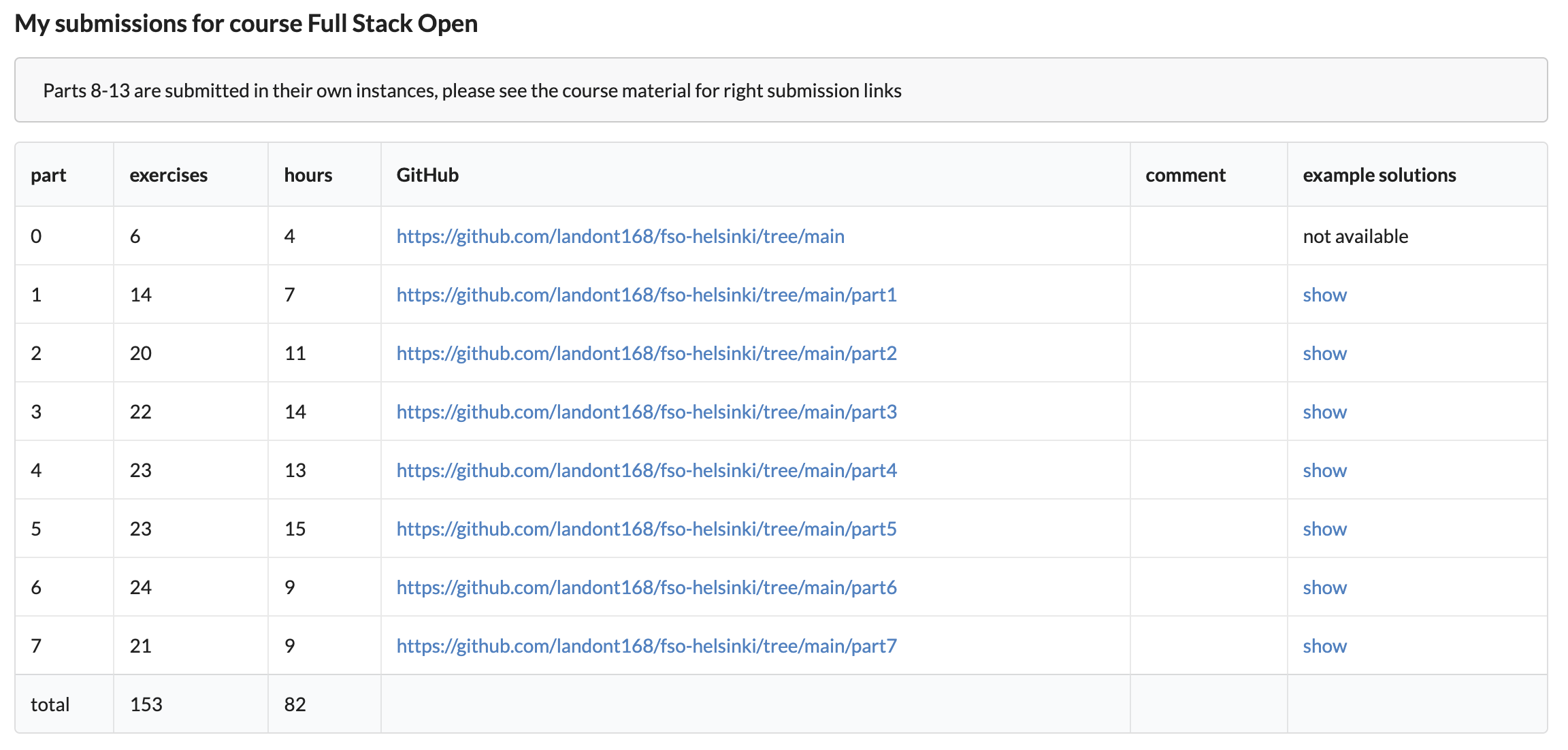Click the hours value 14 for part 3

295,412
